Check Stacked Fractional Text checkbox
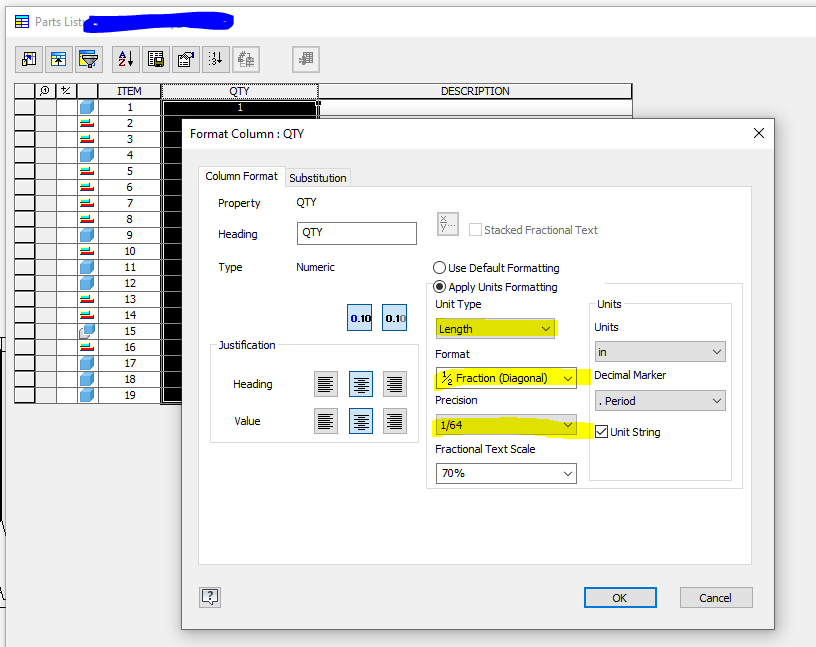The width and height of the screenshot is (816, 647). pyautogui.click(x=475, y=230)
